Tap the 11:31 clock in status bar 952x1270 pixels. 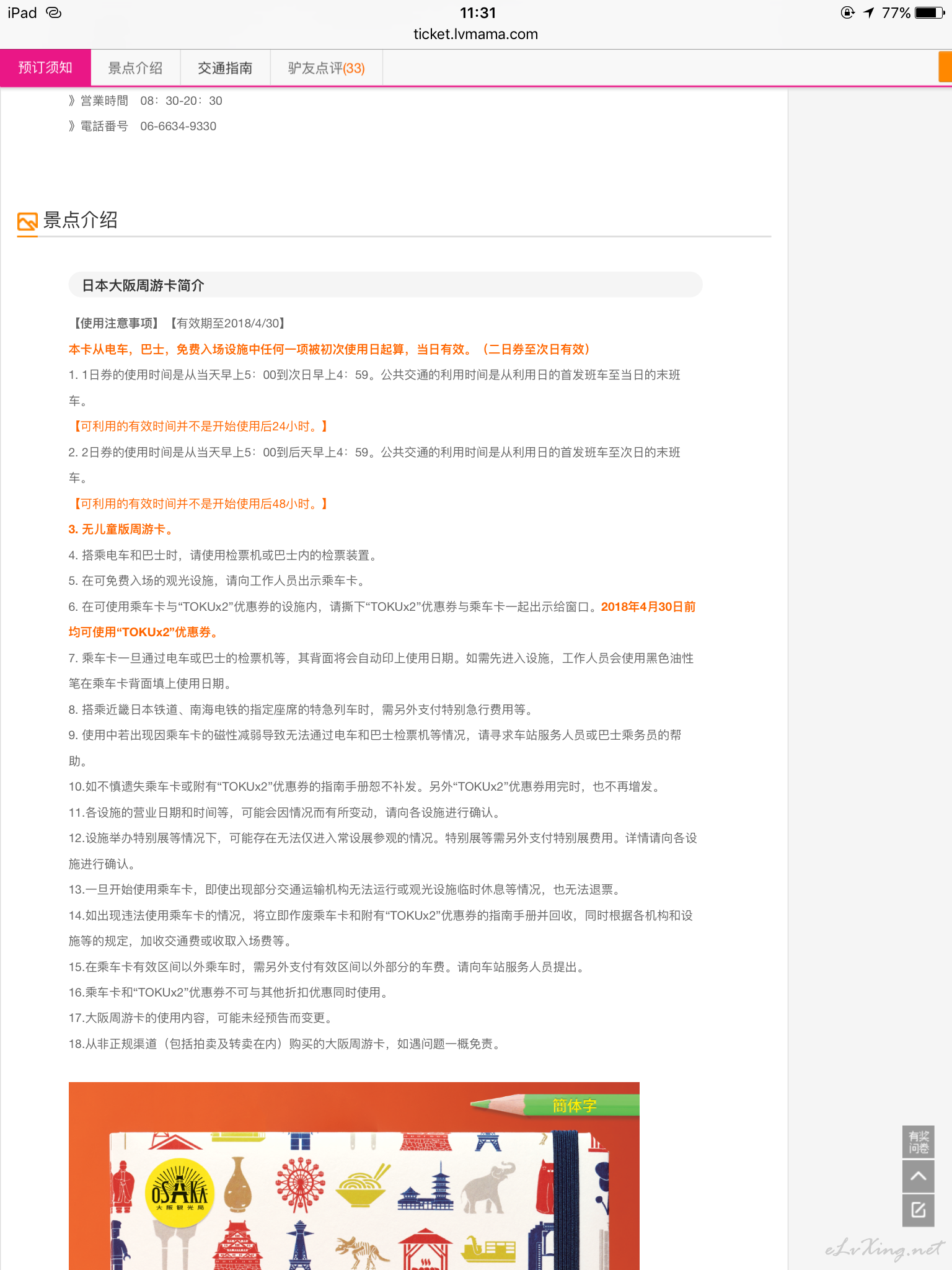(477, 12)
